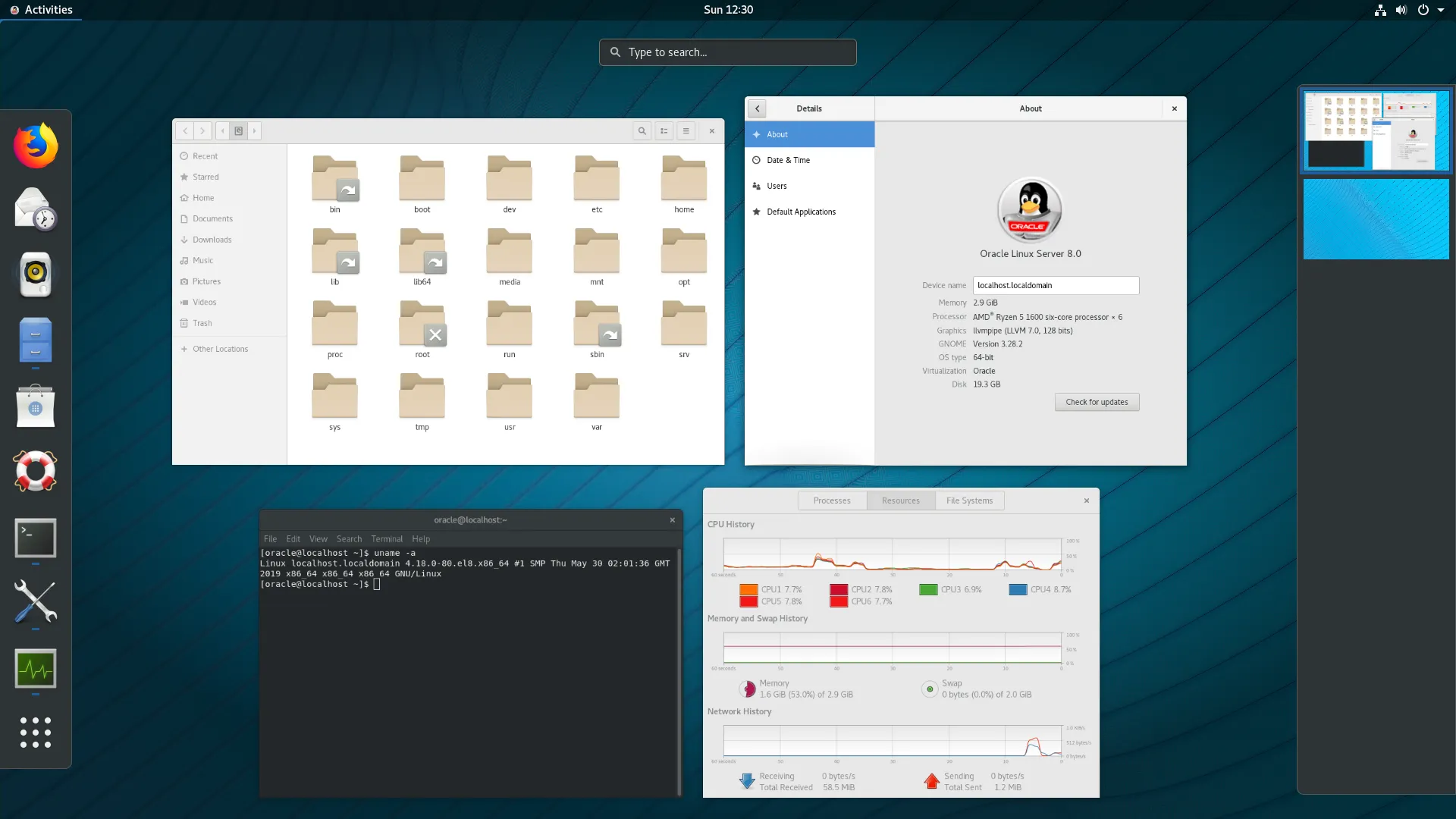
Task: Open the locked root folder
Action: pos(422,329)
